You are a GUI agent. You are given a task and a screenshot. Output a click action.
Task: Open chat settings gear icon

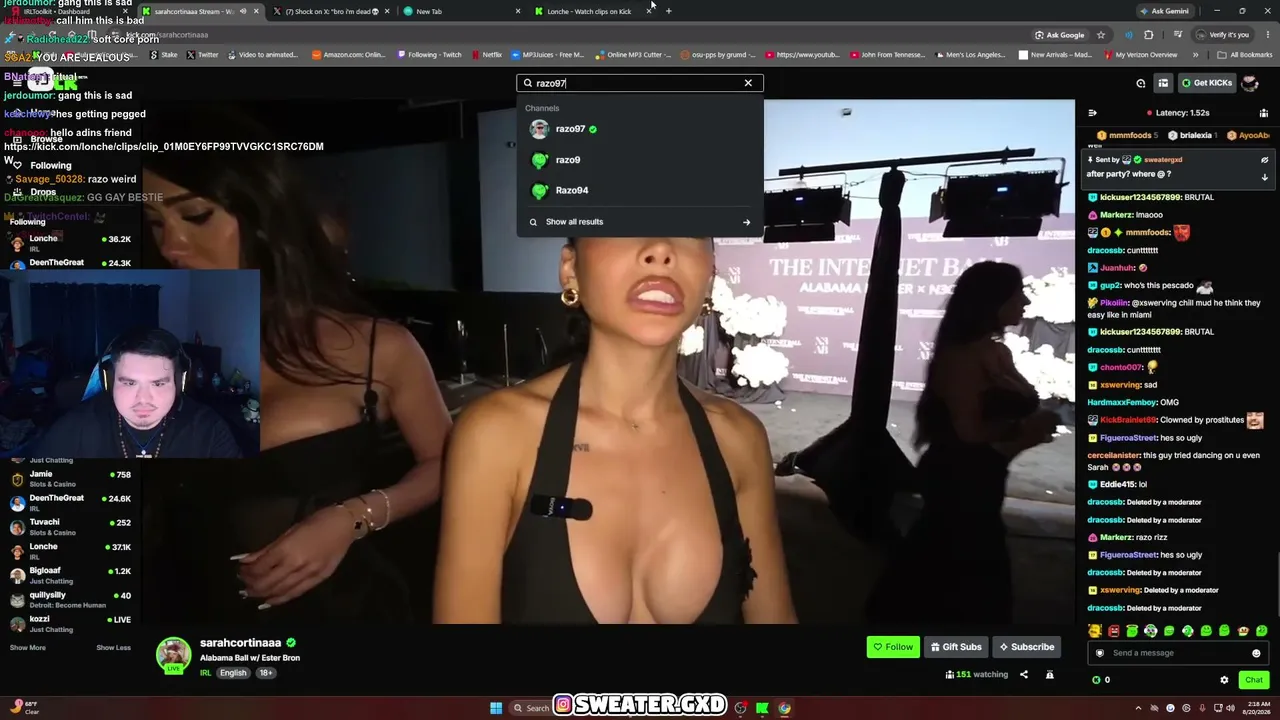coord(1224,680)
